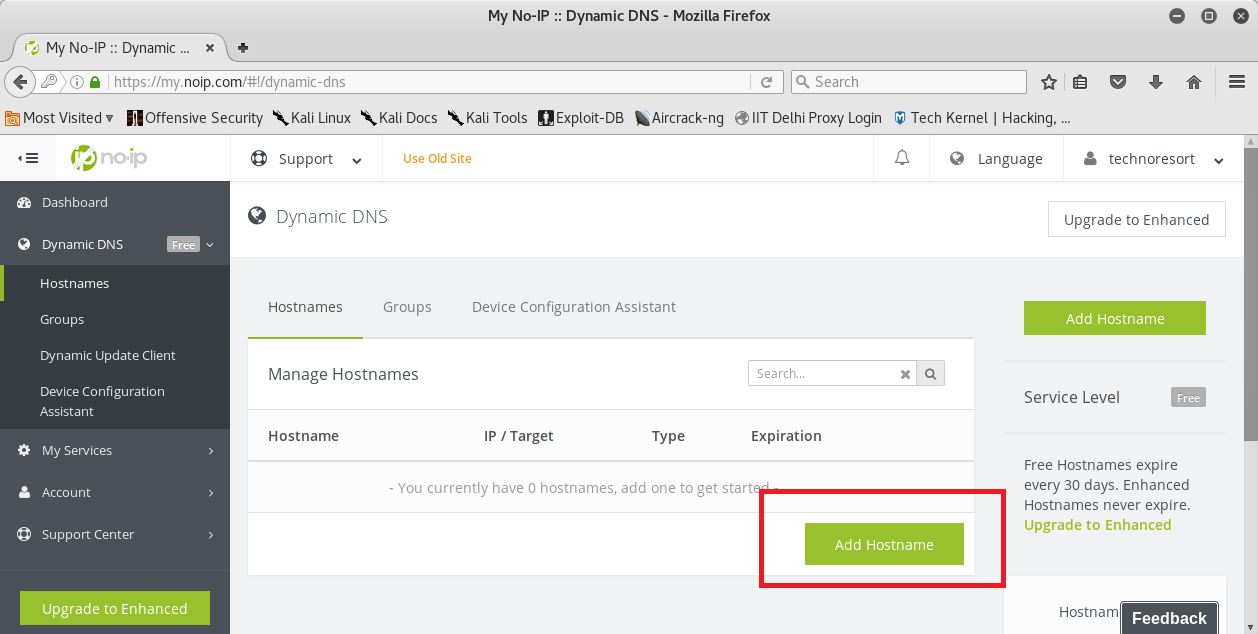Open Tech Kernel bookmark

tap(982, 117)
